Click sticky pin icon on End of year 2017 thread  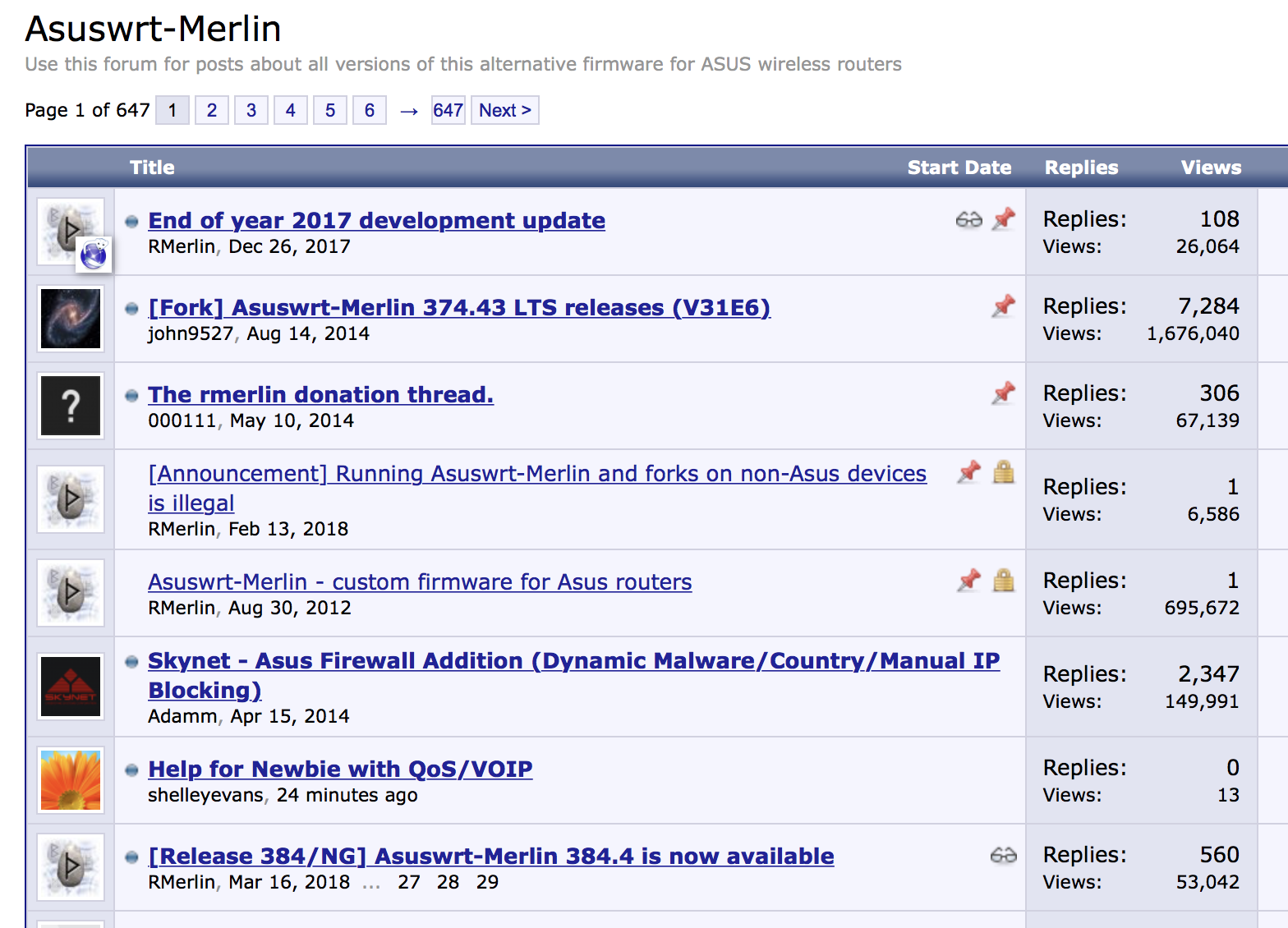(1004, 219)
